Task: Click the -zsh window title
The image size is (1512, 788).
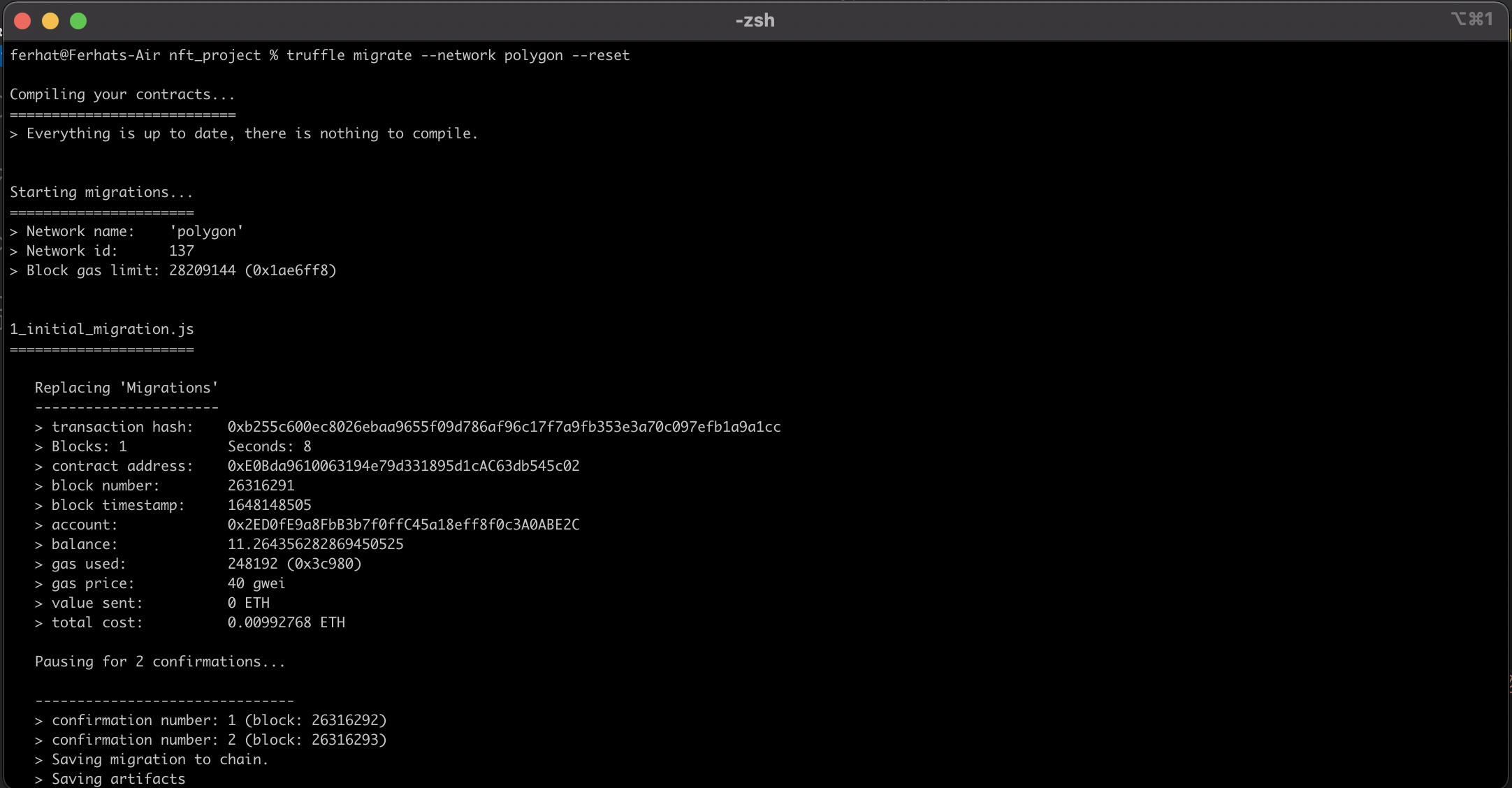Action: (755, 20)
